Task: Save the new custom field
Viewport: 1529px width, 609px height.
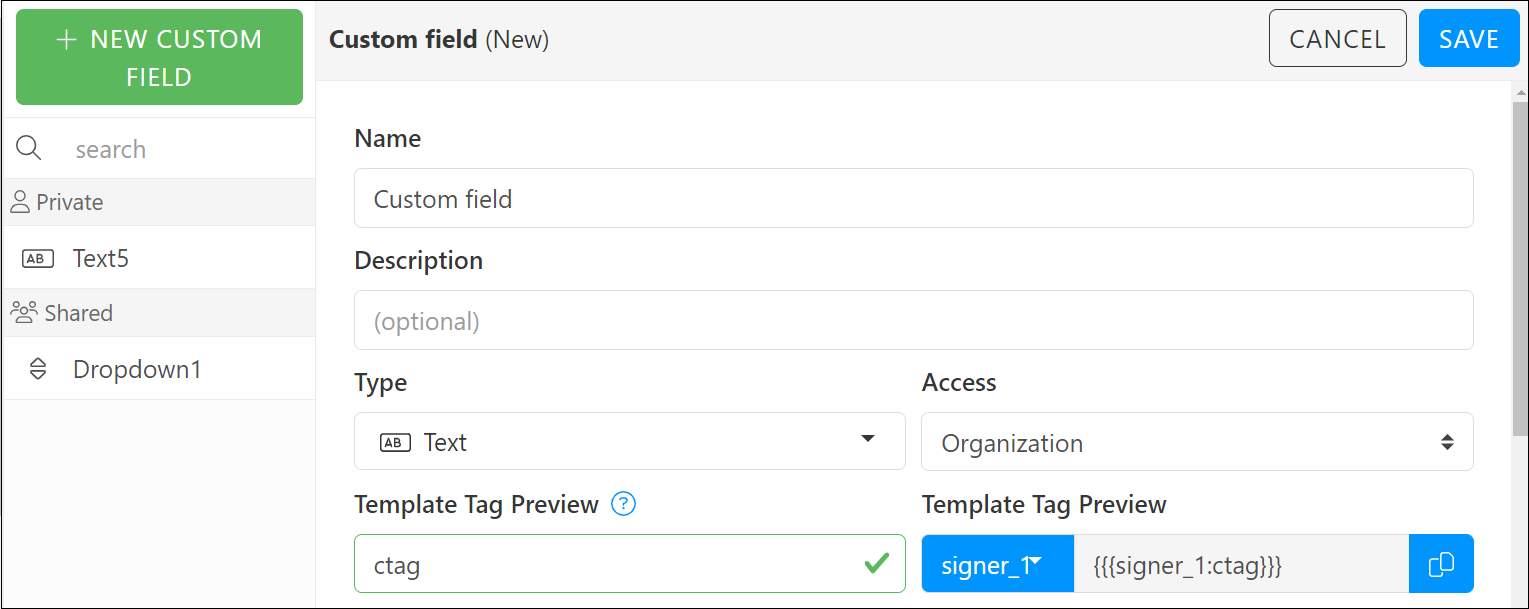Action: pyautogui.click(x=1469, y=38)
